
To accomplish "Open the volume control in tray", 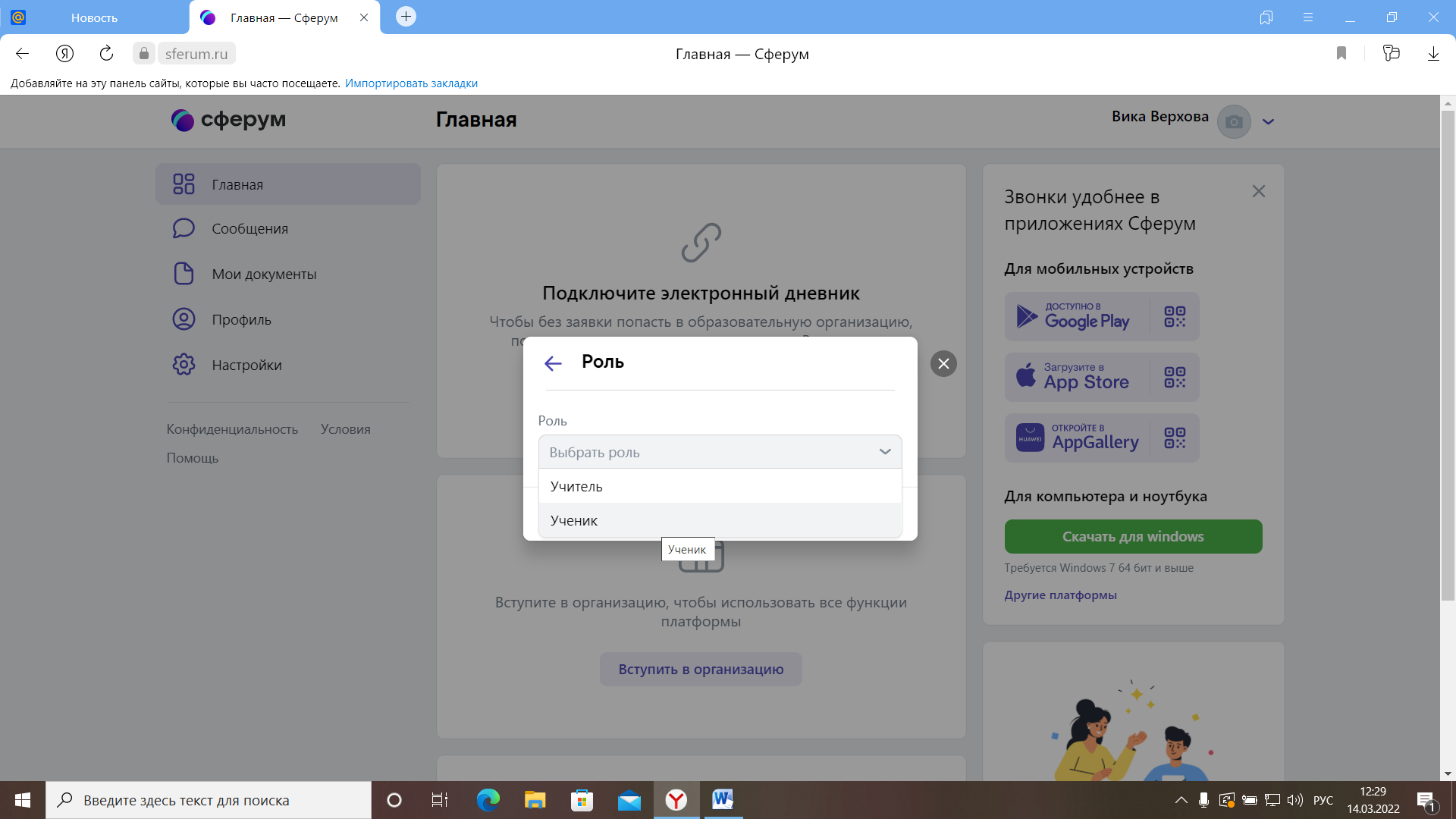I will (x=1295, y=800).
